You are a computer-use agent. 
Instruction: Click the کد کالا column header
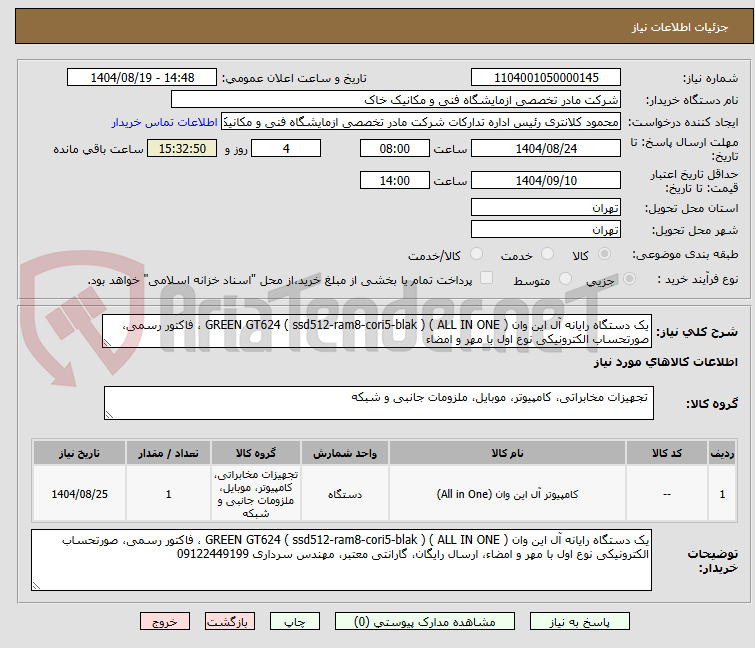pyautogui.click(x=666, y=454)
